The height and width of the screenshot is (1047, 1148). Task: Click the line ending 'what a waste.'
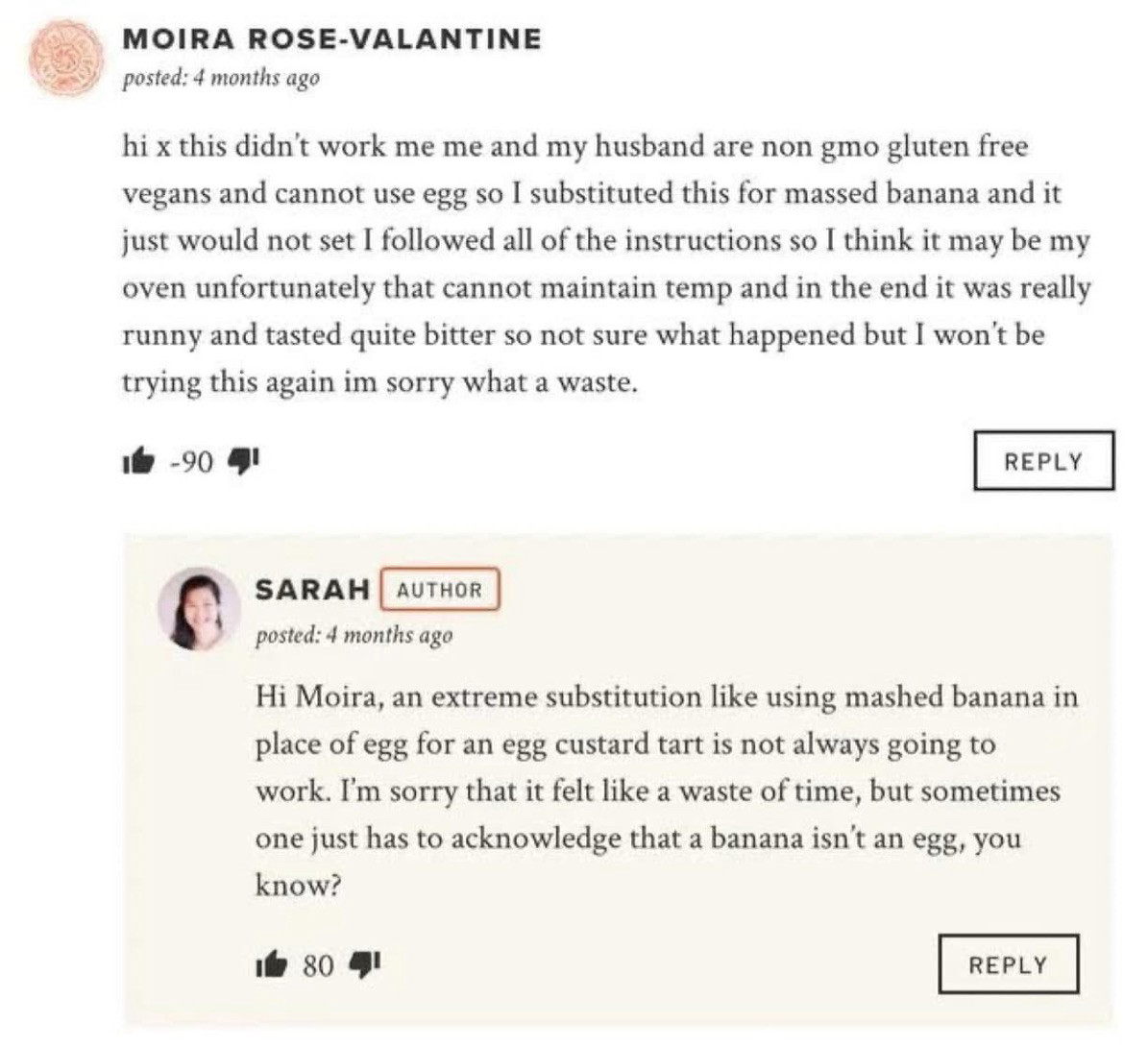point(380,383)
